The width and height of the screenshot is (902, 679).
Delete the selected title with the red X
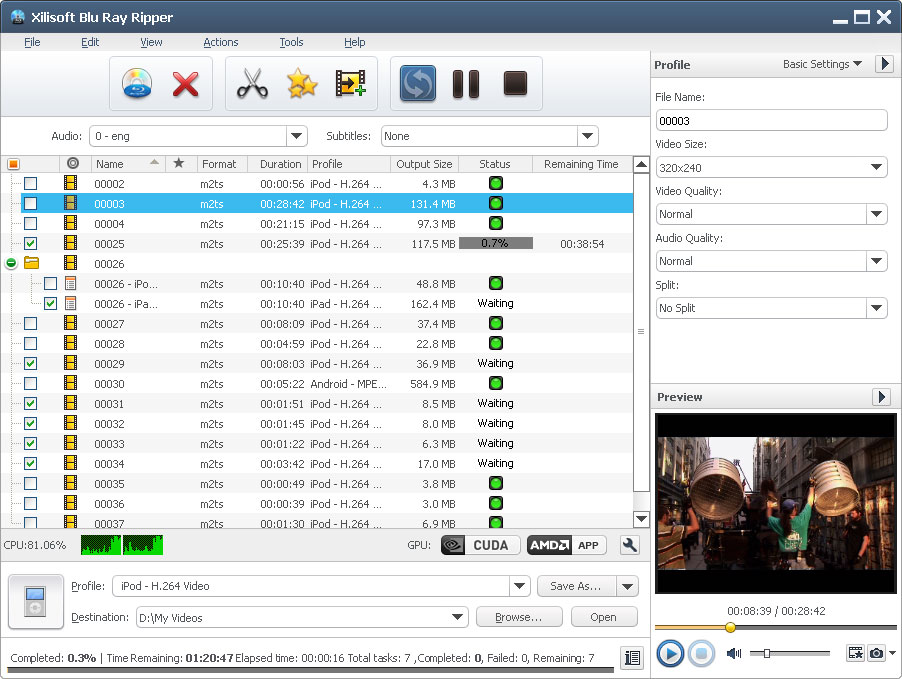click(x=185, y=84)
